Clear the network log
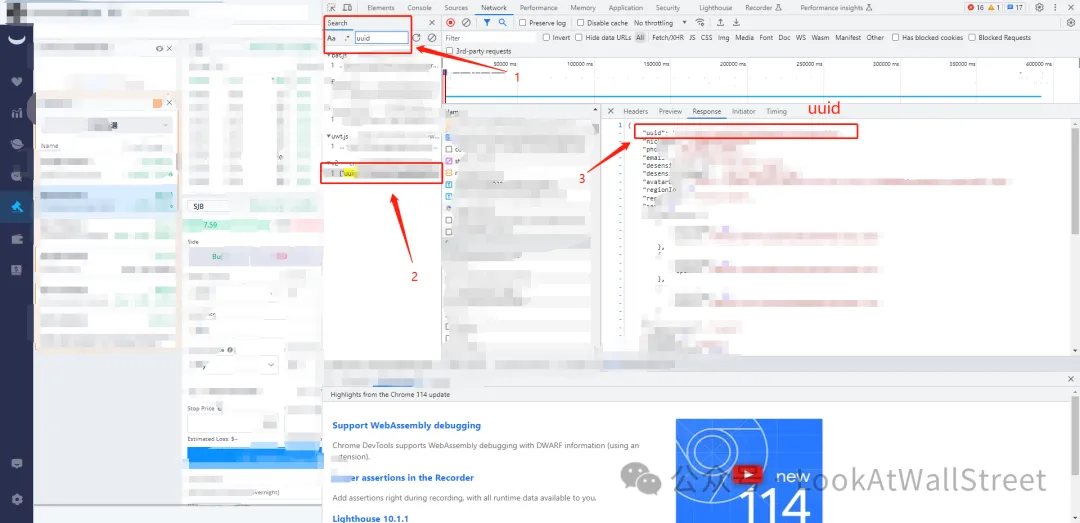 click(466, 22)
